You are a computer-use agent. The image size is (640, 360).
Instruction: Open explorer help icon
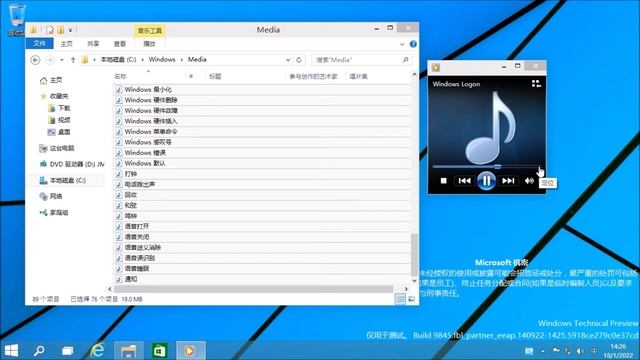tap(413, 44)
